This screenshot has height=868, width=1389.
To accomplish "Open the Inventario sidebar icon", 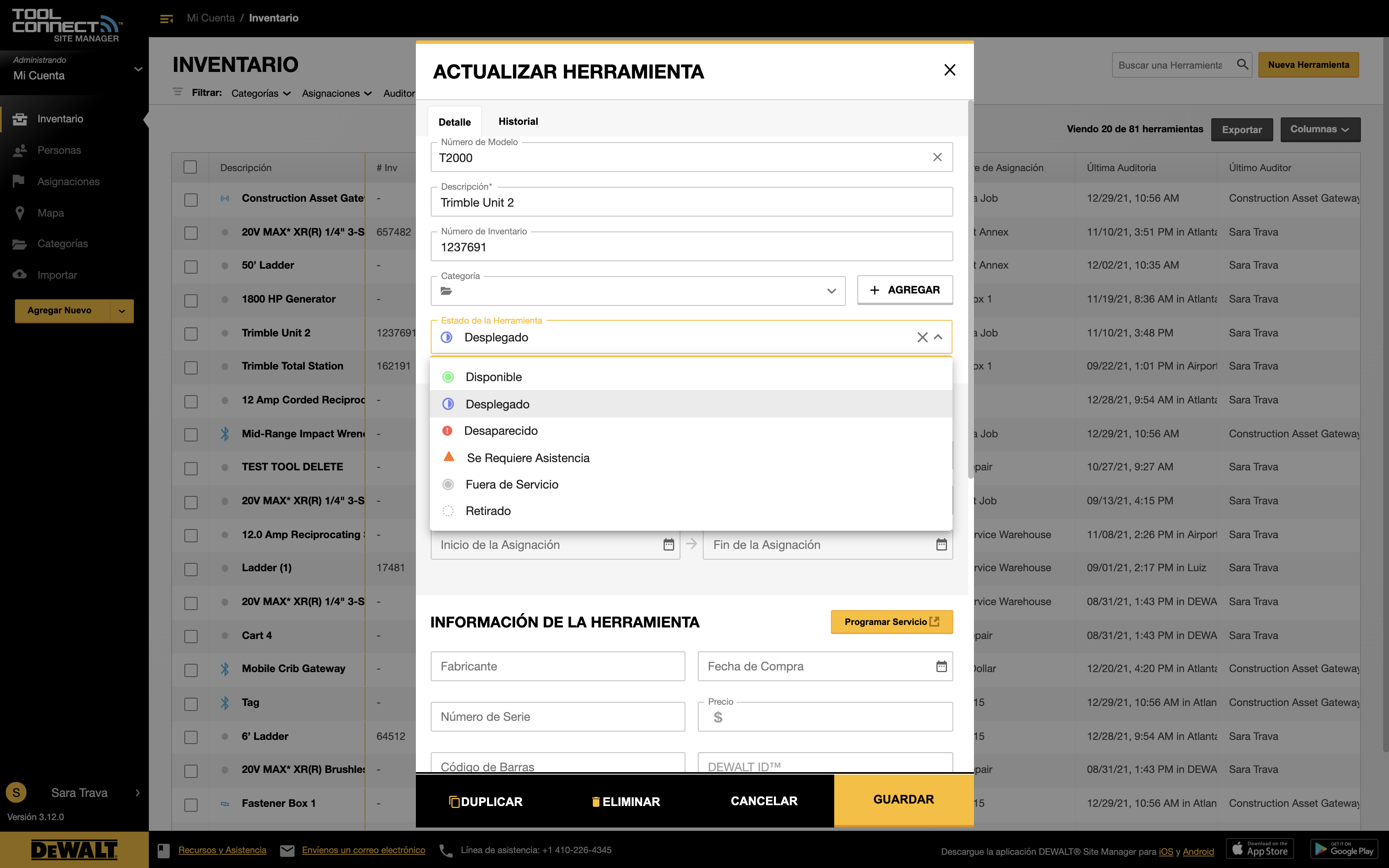I will pos(20,119).
